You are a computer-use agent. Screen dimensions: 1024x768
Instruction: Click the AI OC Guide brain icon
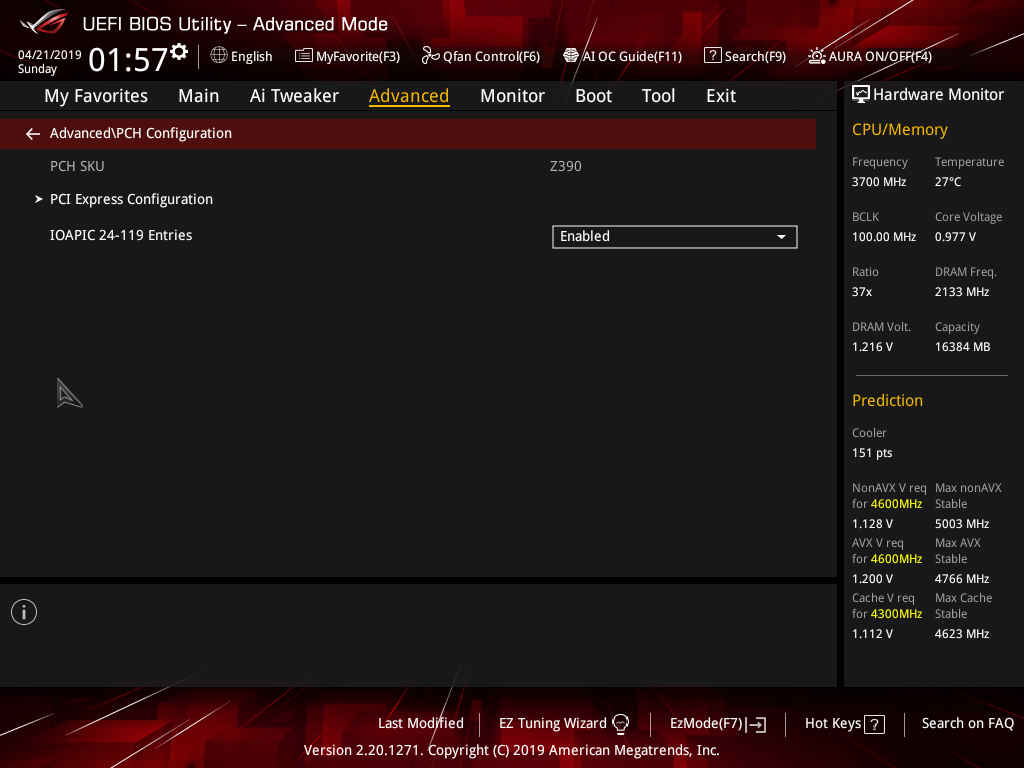tap(570, 56)
